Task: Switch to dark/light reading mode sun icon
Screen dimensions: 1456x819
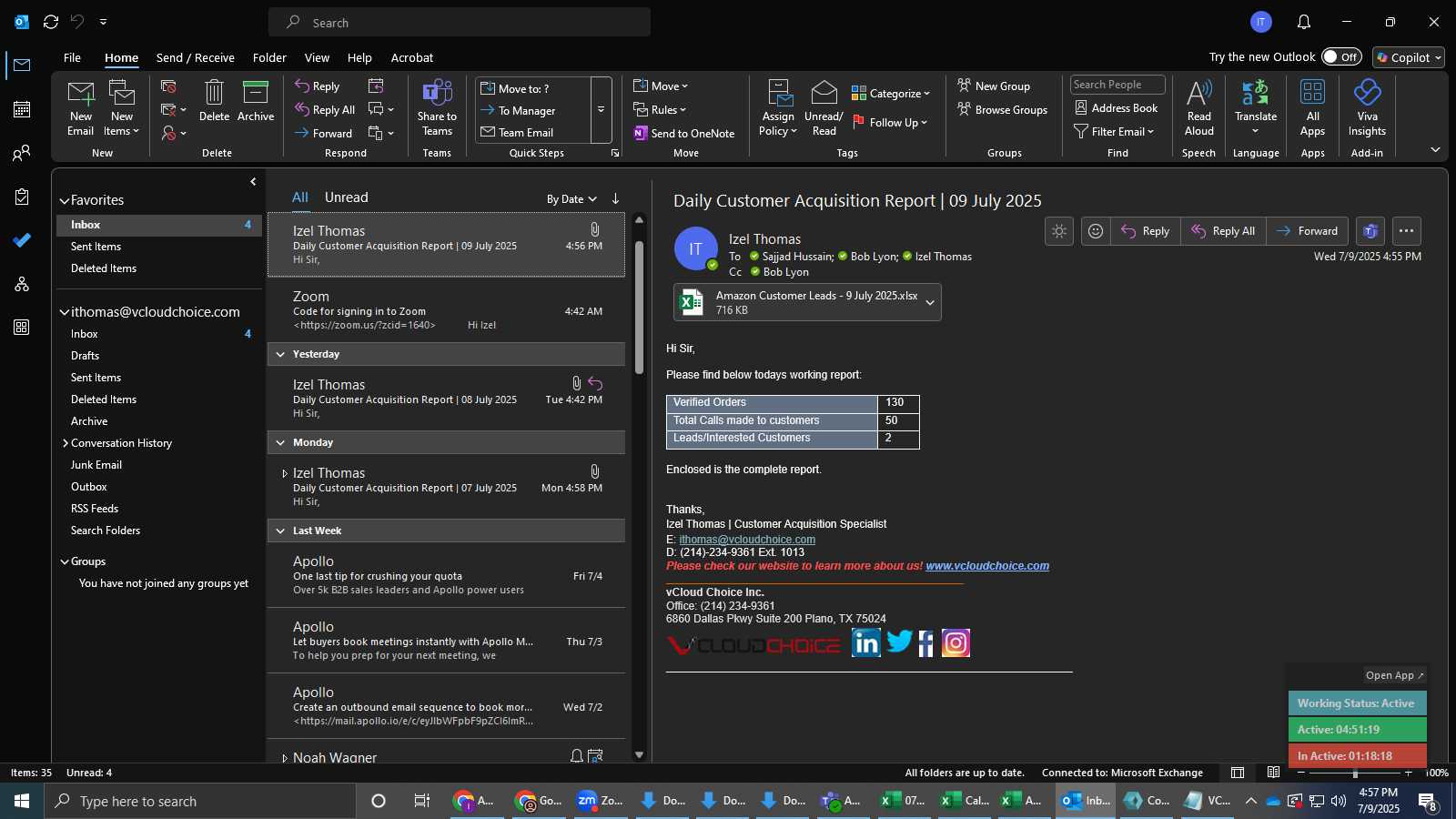Action: 1059,231
